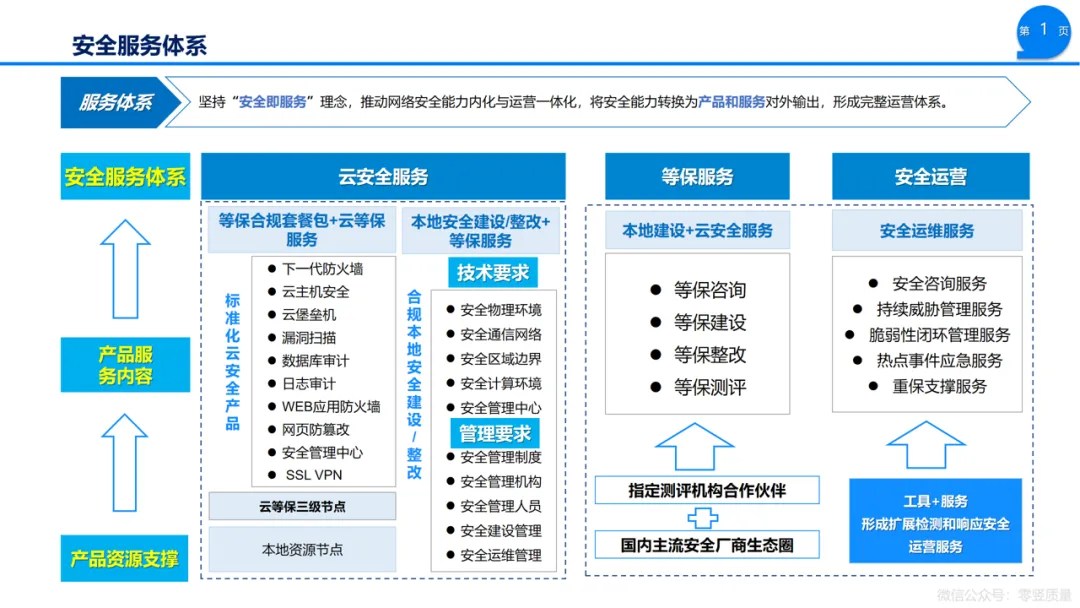Select the yellow-text 安全服务体系 box

125,176
